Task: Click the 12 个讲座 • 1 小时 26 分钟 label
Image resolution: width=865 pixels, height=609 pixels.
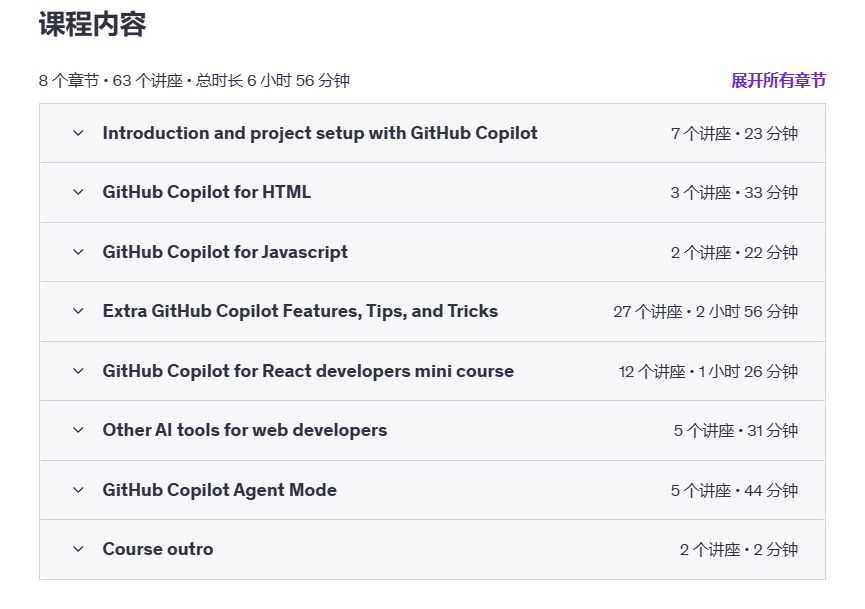Action: click(x=708, y=372)
